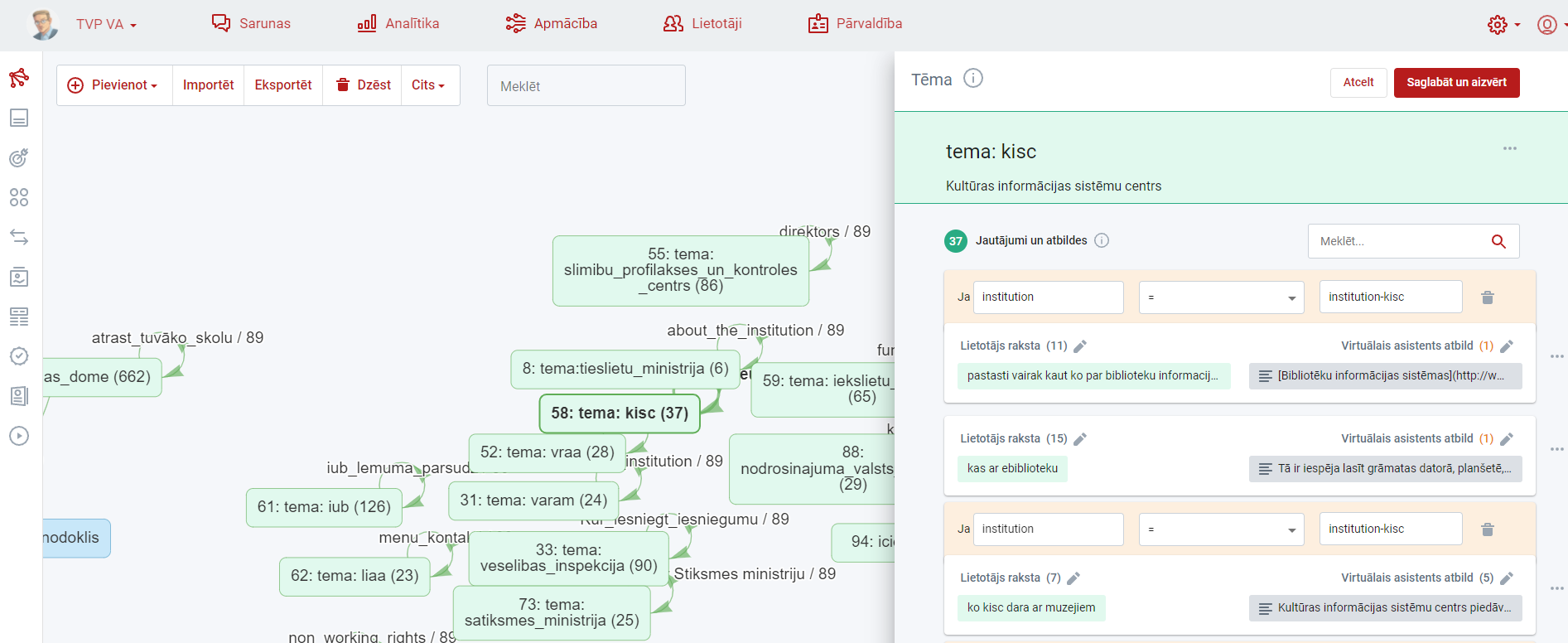Open the settings gear icon in header
Screen dimensions: 1568x643
tap(1497, 25)
